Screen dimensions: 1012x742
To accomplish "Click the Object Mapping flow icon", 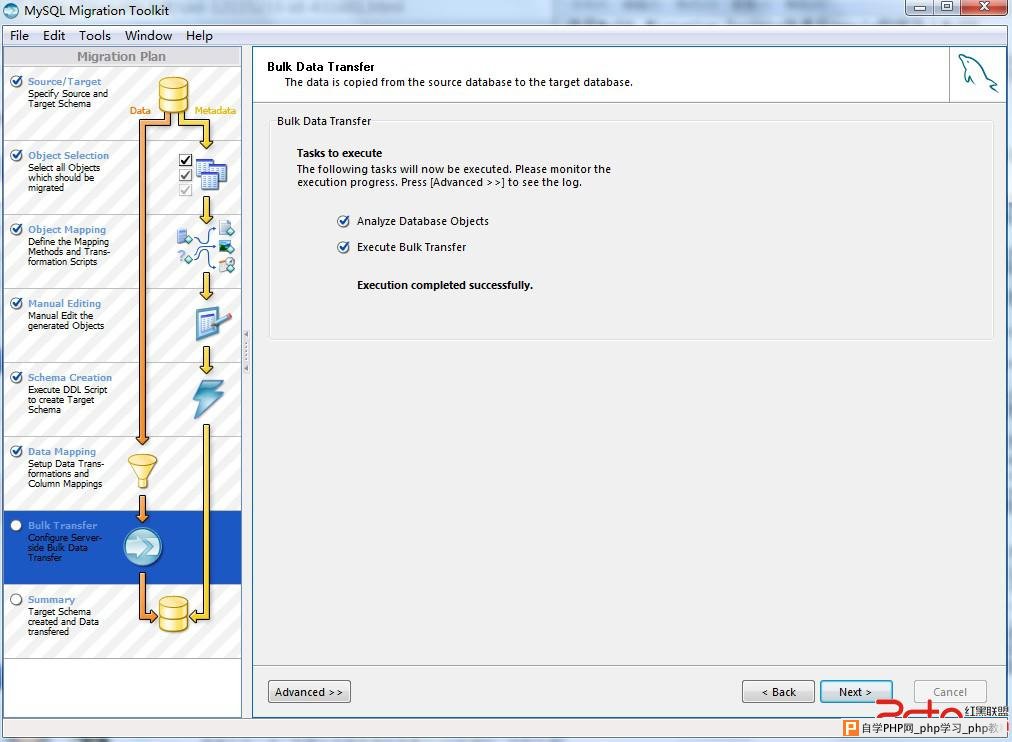I will tap(206, 246).
